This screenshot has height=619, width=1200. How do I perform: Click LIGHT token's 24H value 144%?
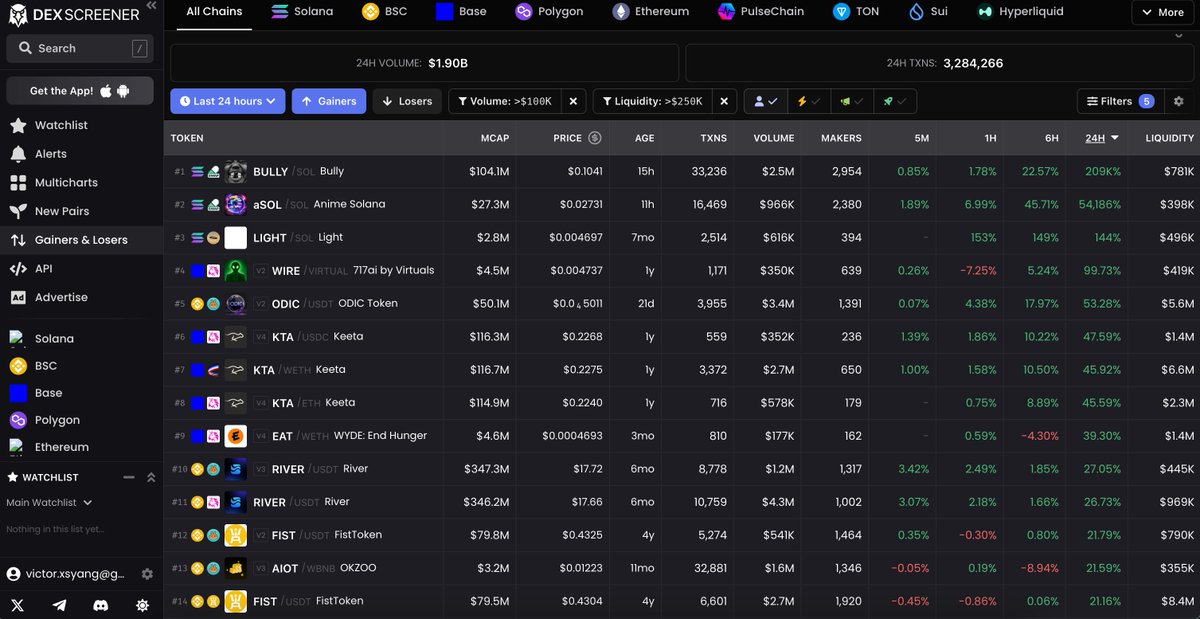click(x=1108, y=237)
